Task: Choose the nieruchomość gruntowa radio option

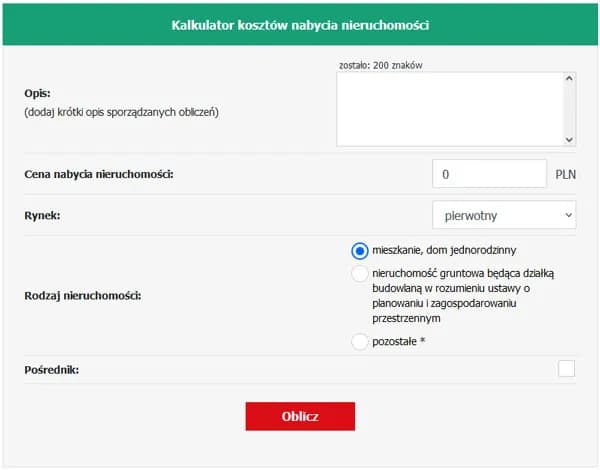Action: tap(360, 274)
